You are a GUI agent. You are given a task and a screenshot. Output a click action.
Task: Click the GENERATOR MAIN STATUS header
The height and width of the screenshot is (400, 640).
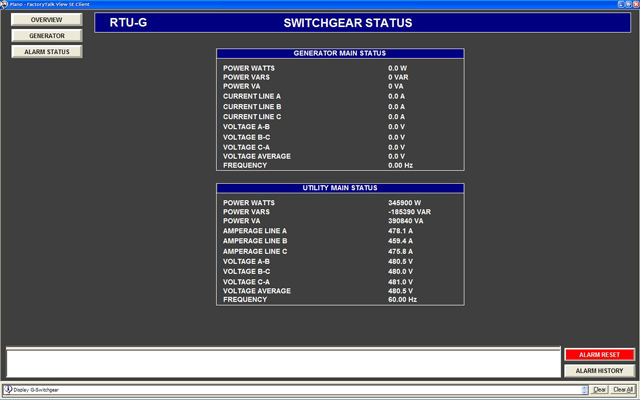pyautogui.click(x=340, y=53)
